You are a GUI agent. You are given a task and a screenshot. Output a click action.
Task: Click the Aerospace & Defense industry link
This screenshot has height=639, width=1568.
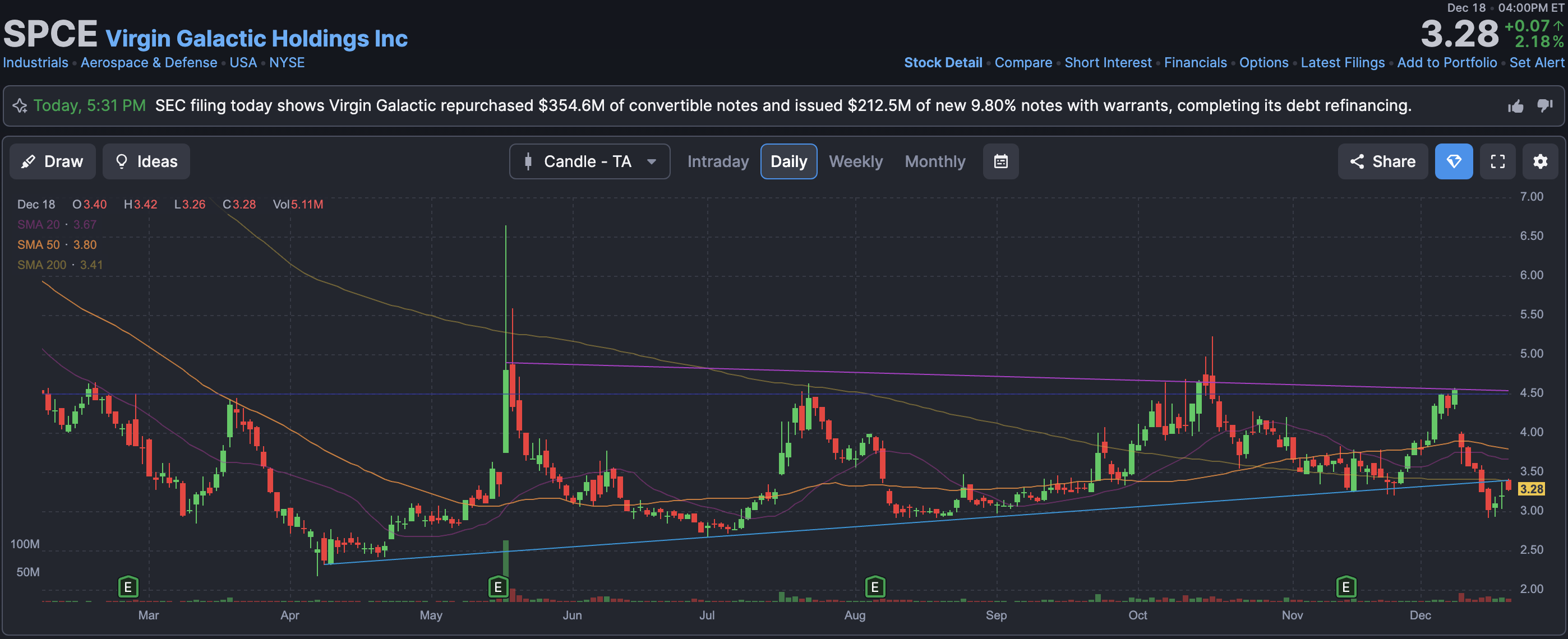(x=149, y=63)
